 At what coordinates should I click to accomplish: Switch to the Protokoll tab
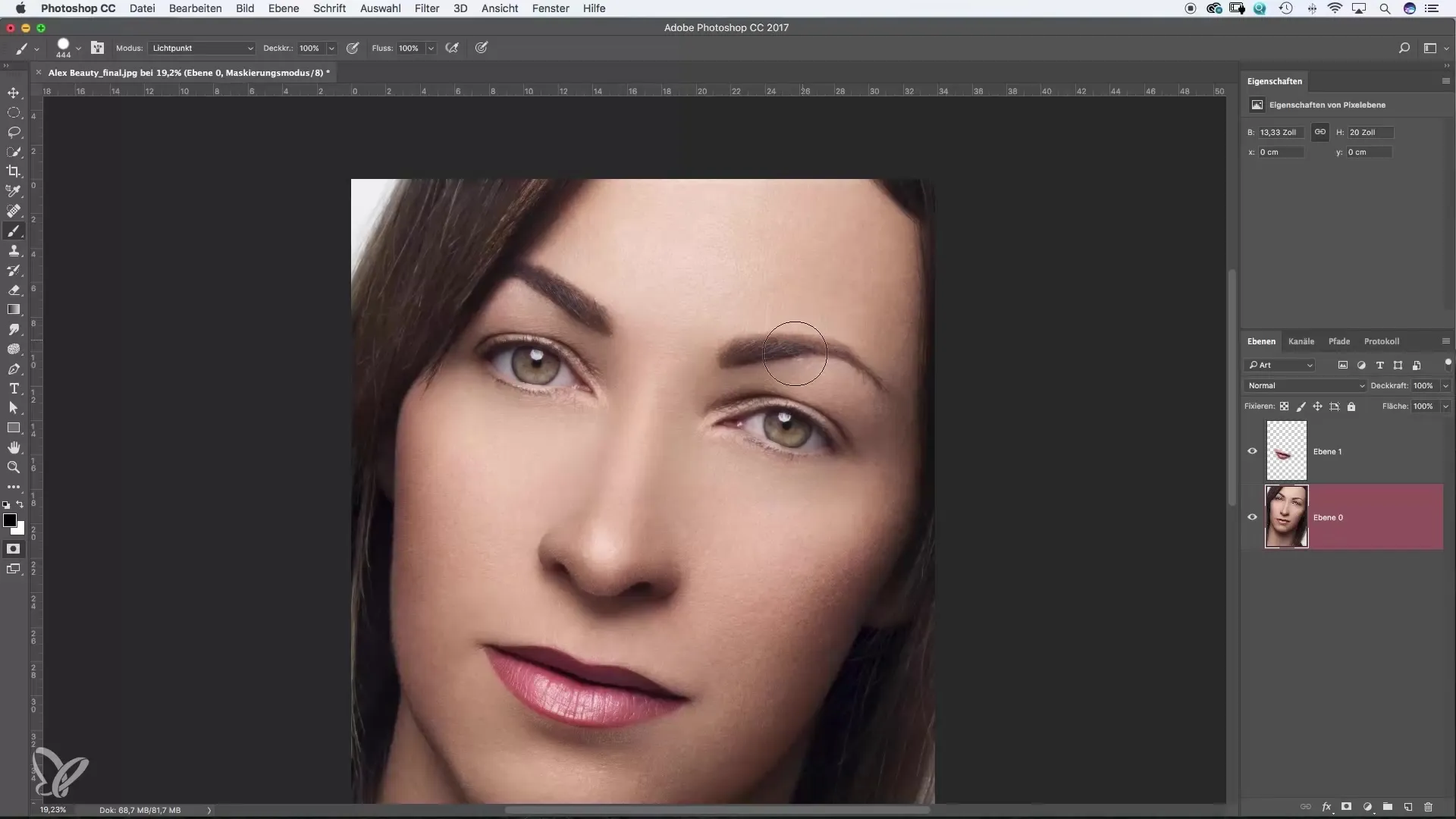1382,341
